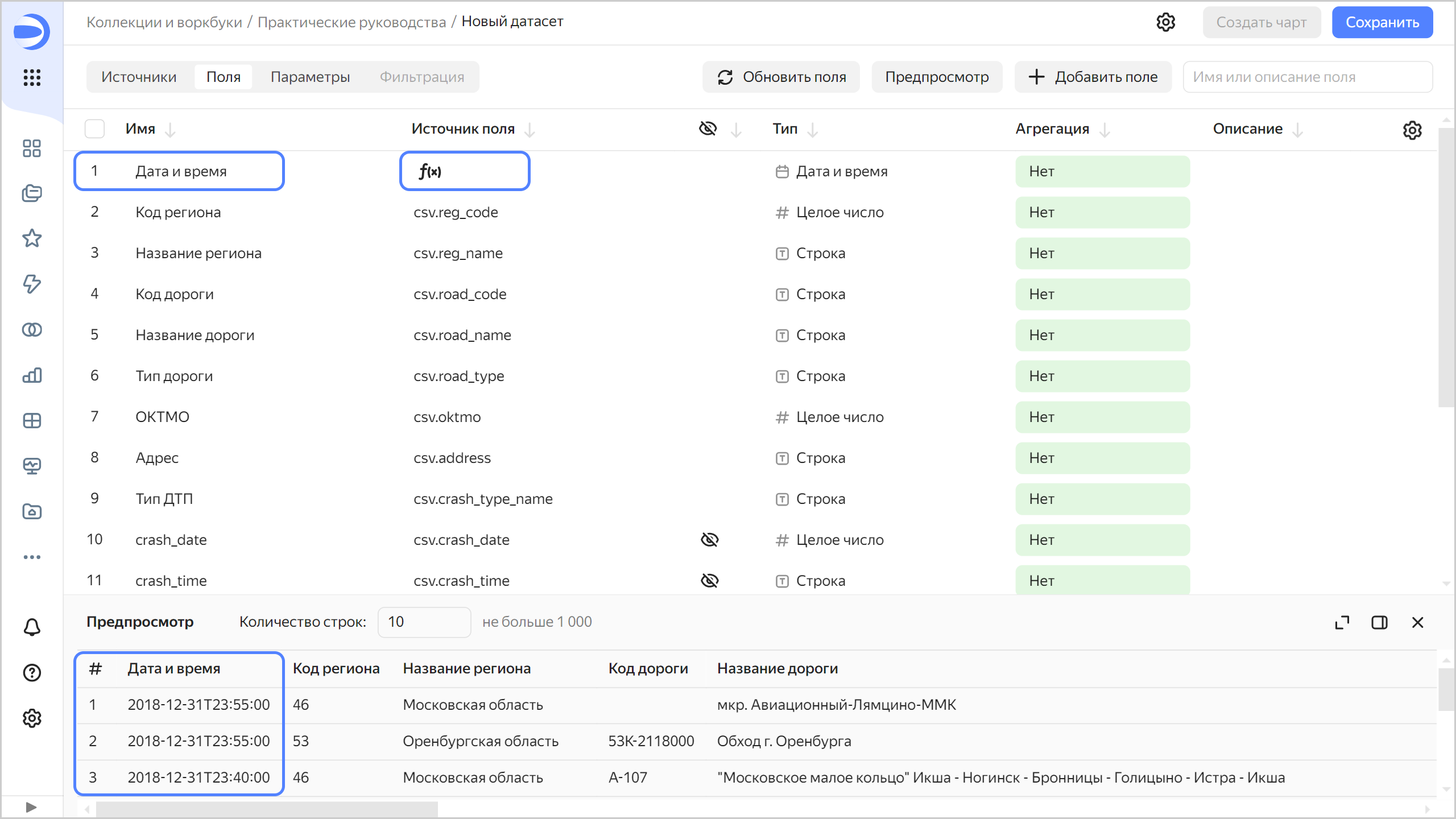Click the notifications bell icon
Viewport: 1456px width, 819px height.
[32, 627]
